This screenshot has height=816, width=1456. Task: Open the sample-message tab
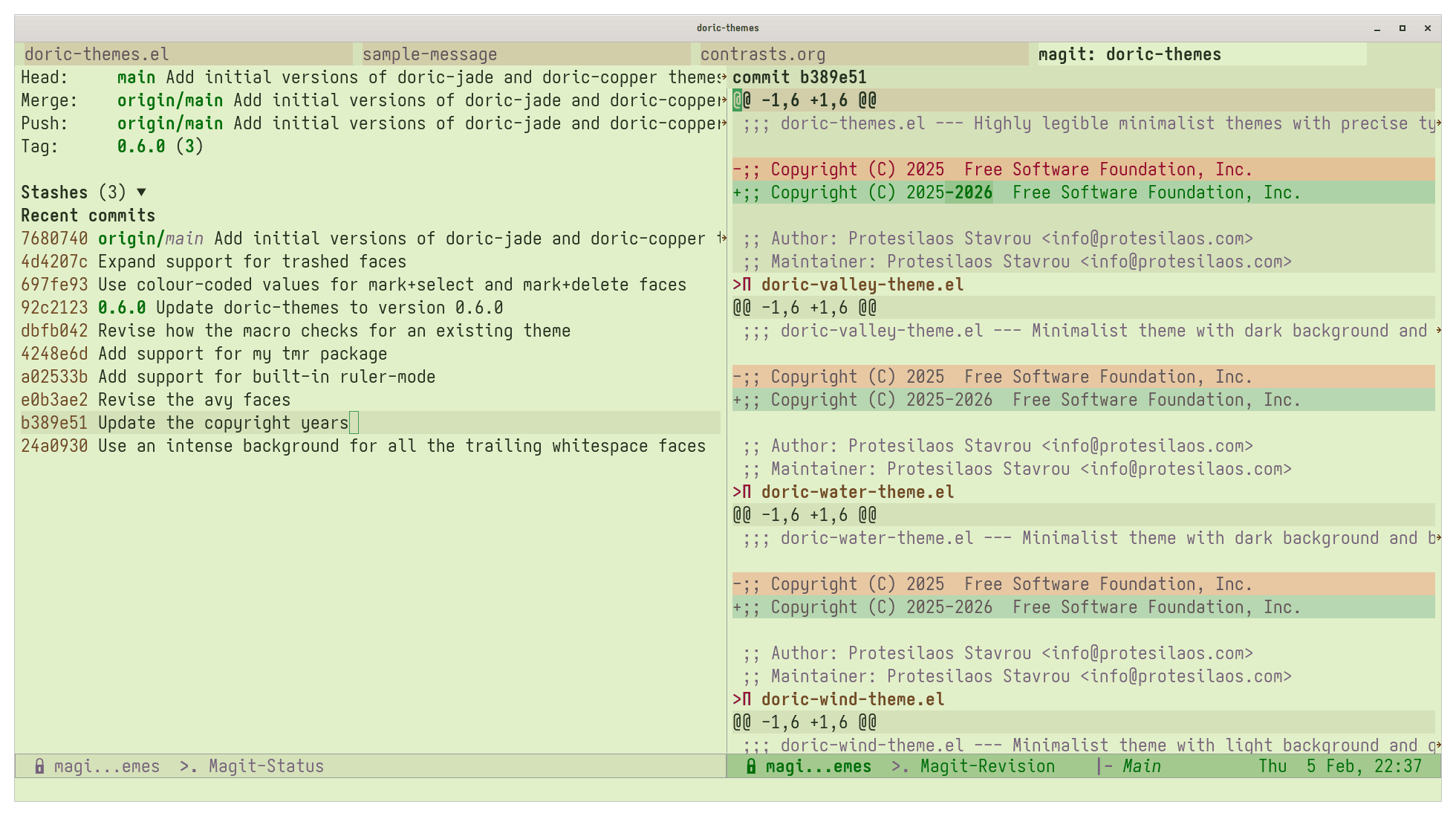429,54
